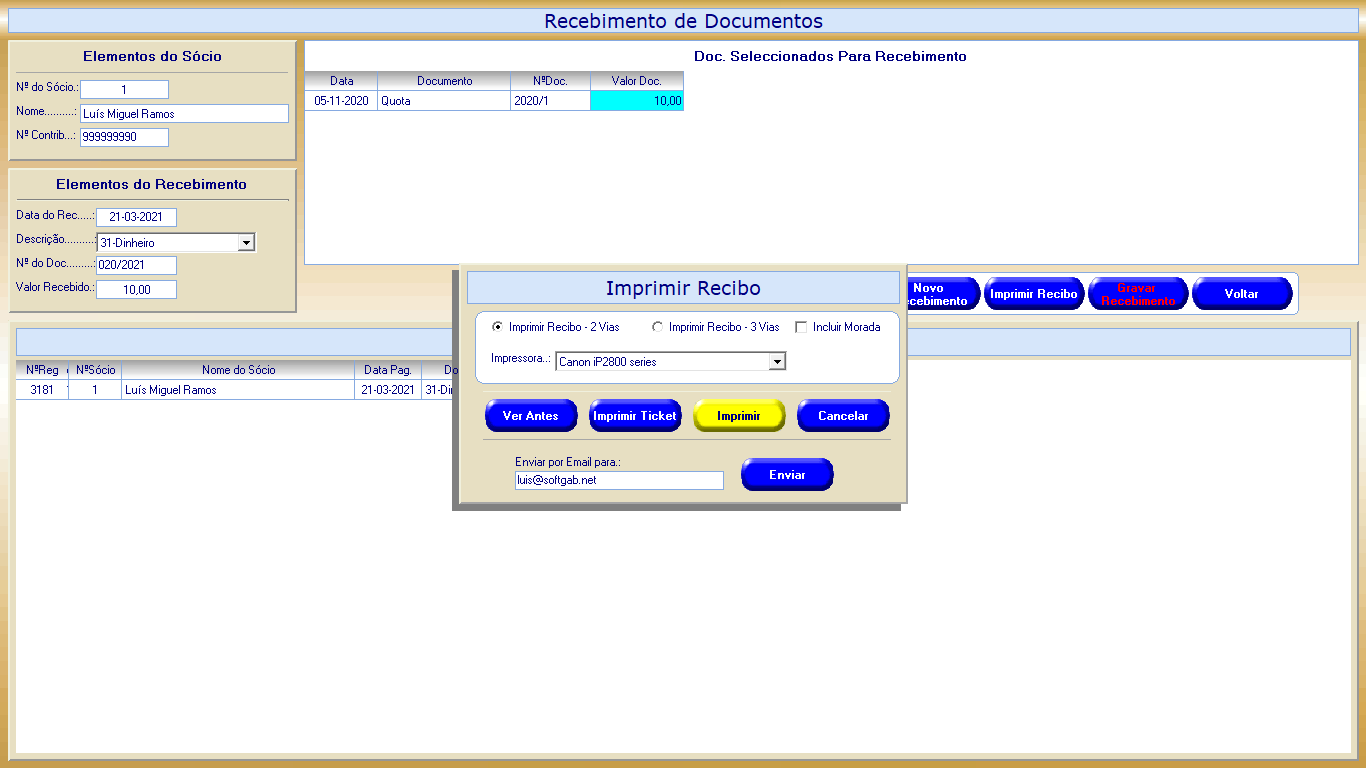Image resolution: width=1366 pixels, height=768 pixels.
Task: Open the Impressora printer dropdown
Action: 776,362
